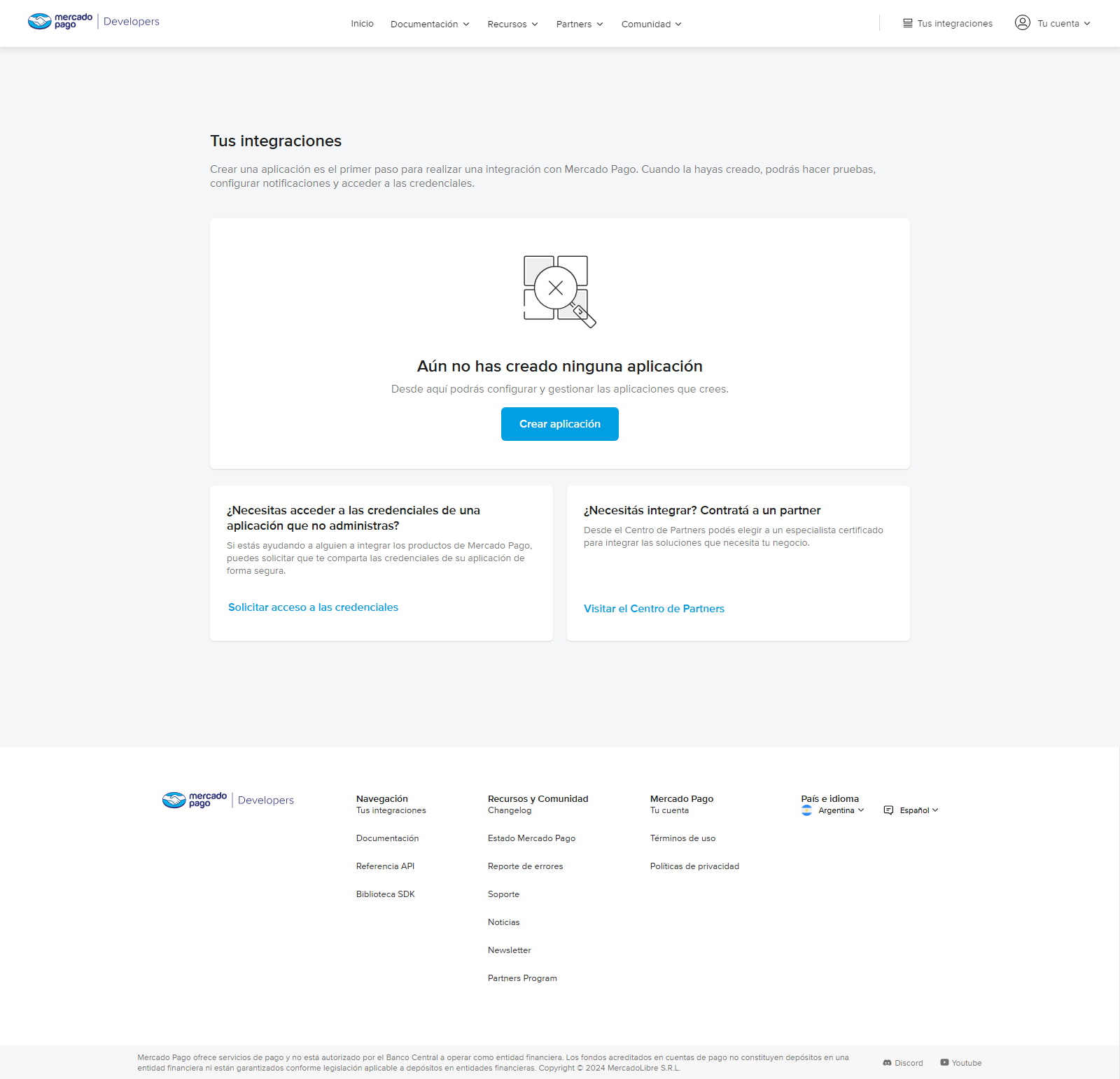
Task: Click Solicitar acceso a las credenciales
Action: click(313, 607)
